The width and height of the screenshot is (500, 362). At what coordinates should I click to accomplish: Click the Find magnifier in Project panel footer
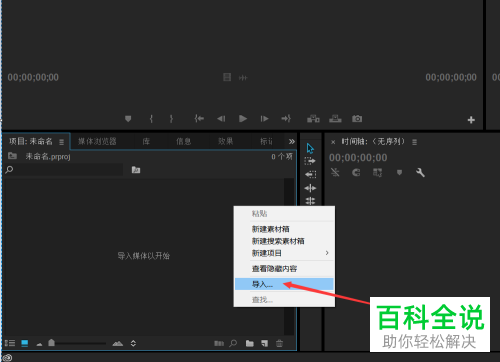tap(233, 343)
